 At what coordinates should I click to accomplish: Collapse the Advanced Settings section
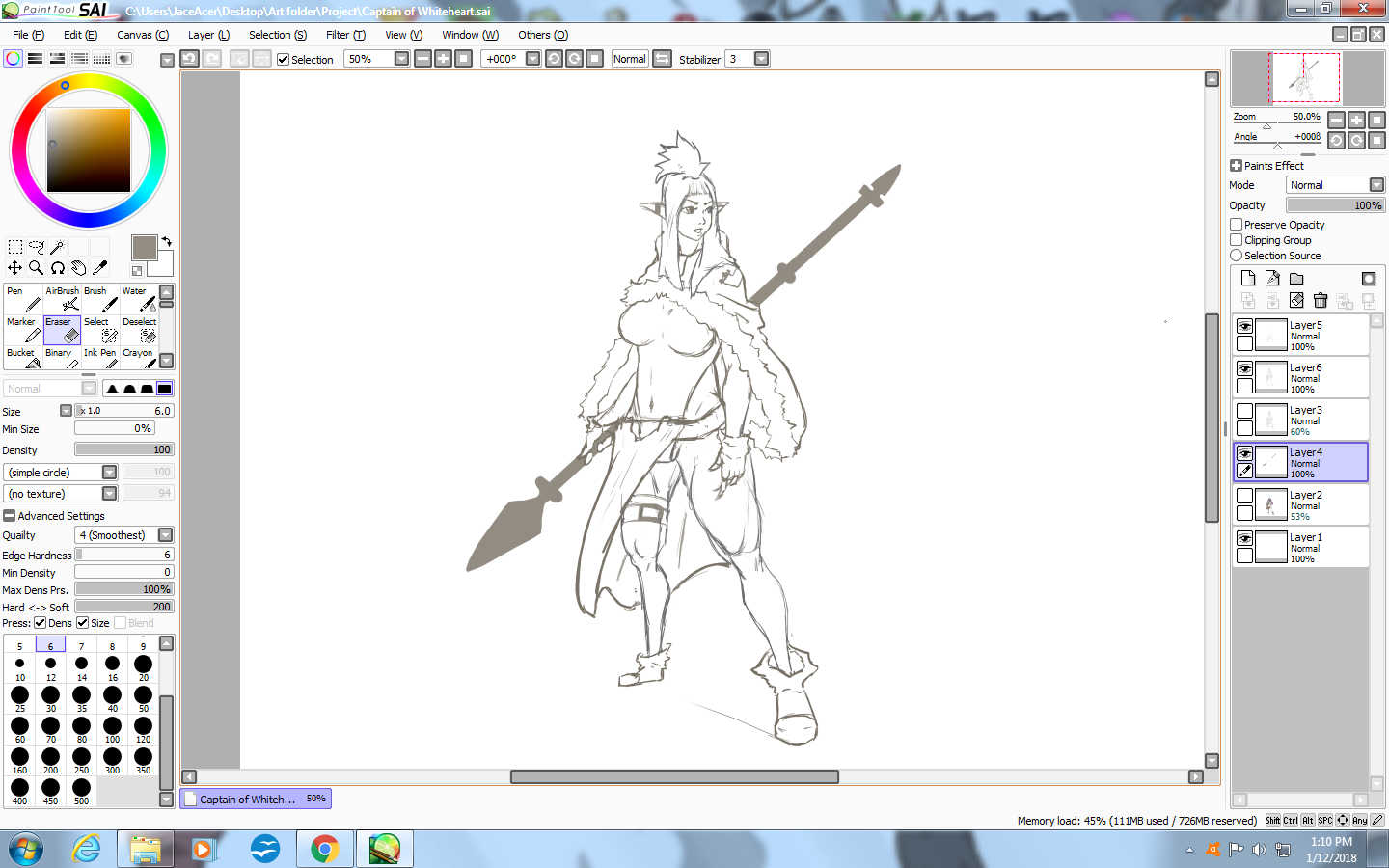9,516
